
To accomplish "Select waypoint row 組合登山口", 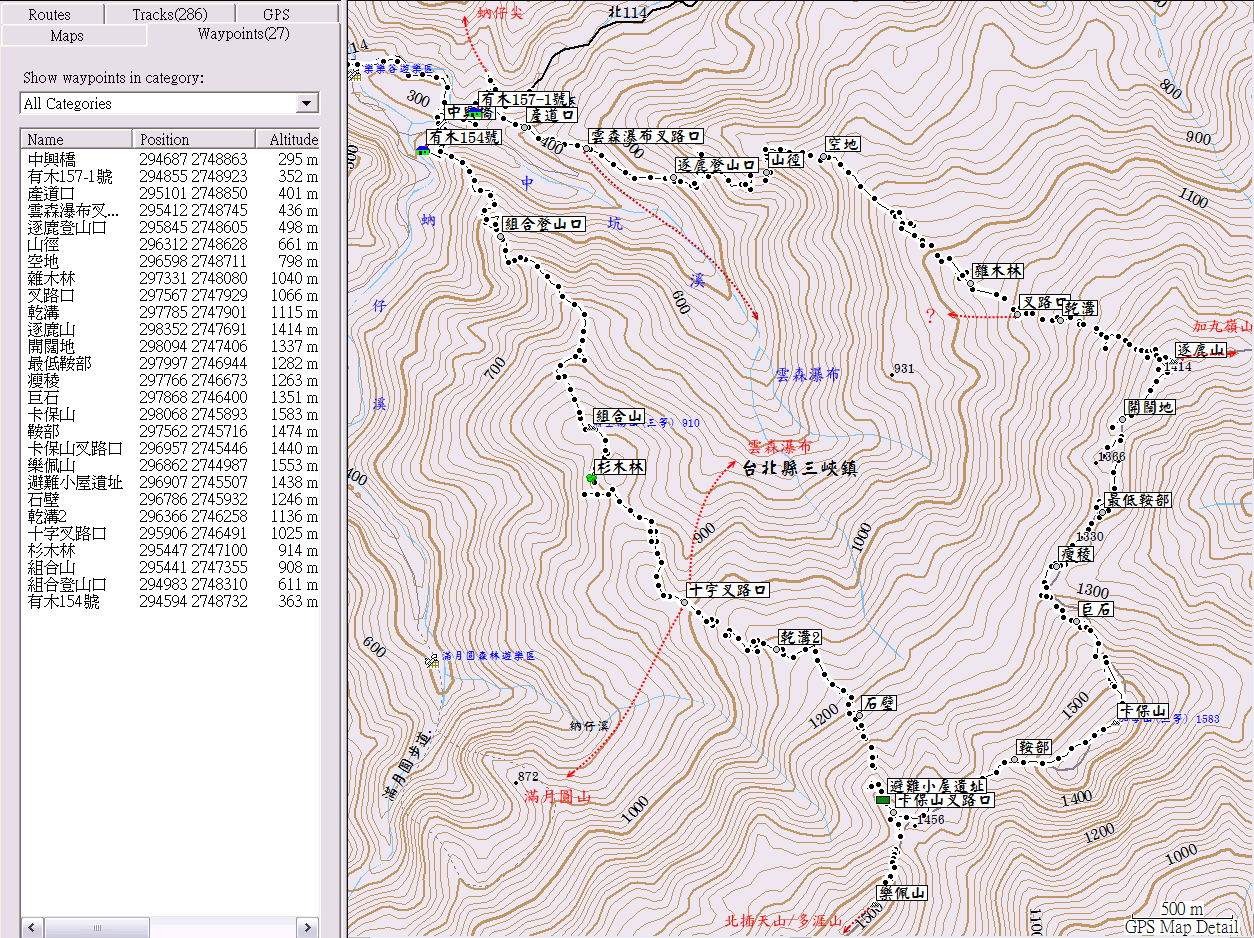I will coord(170,584).
